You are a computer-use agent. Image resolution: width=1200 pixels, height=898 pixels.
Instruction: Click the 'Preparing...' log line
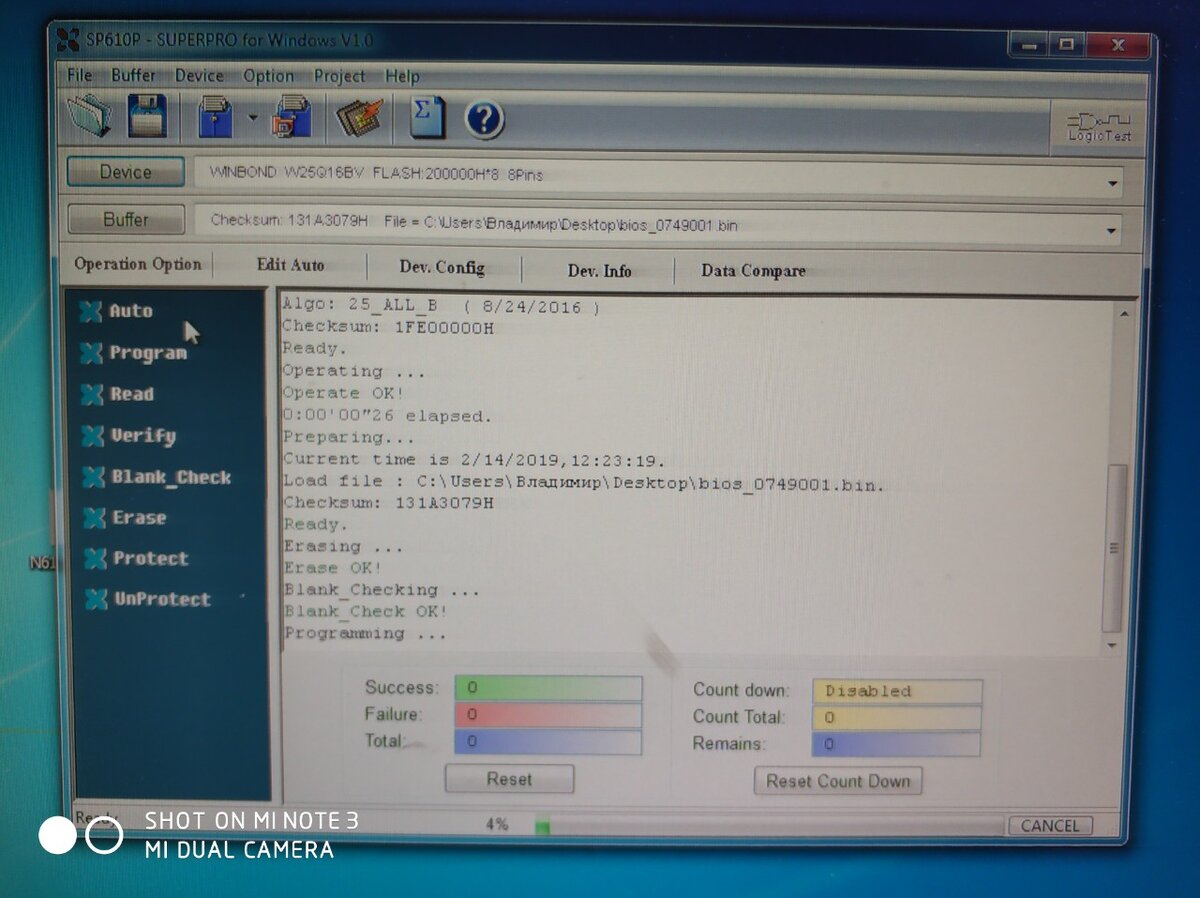pyautogui.click(x=348, y=437)
